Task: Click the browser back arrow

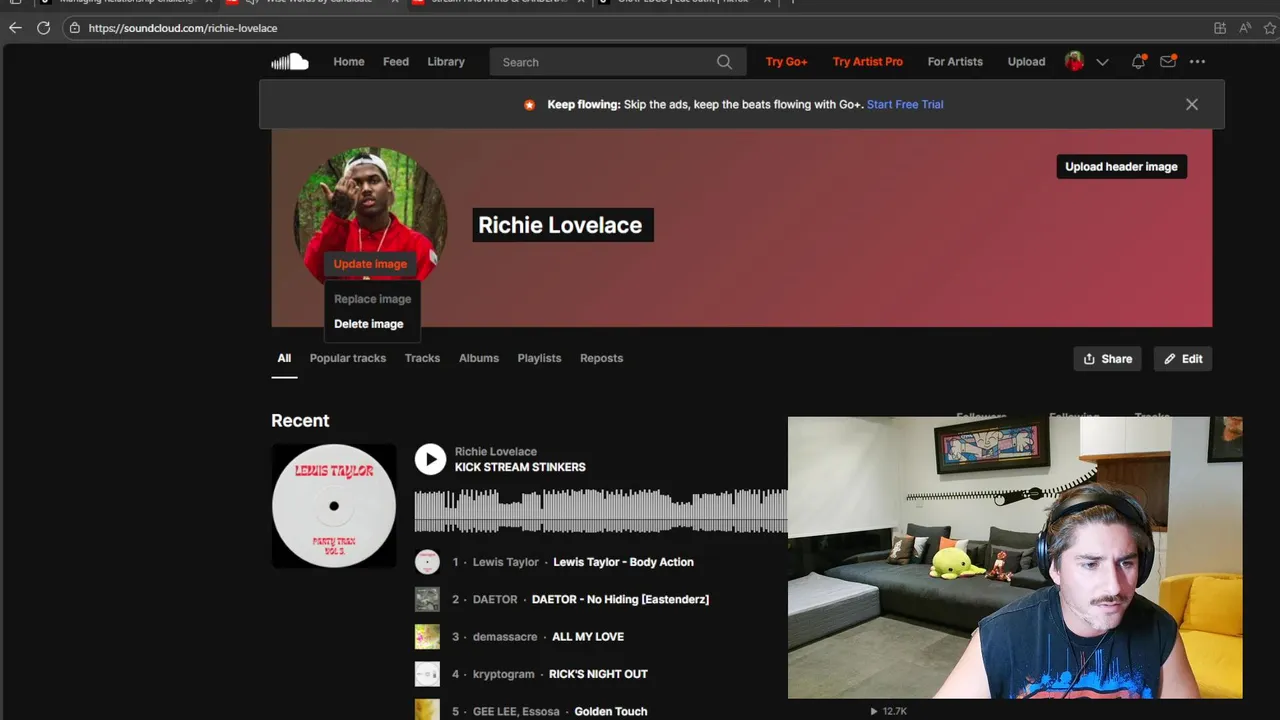Action: [15, 28]
